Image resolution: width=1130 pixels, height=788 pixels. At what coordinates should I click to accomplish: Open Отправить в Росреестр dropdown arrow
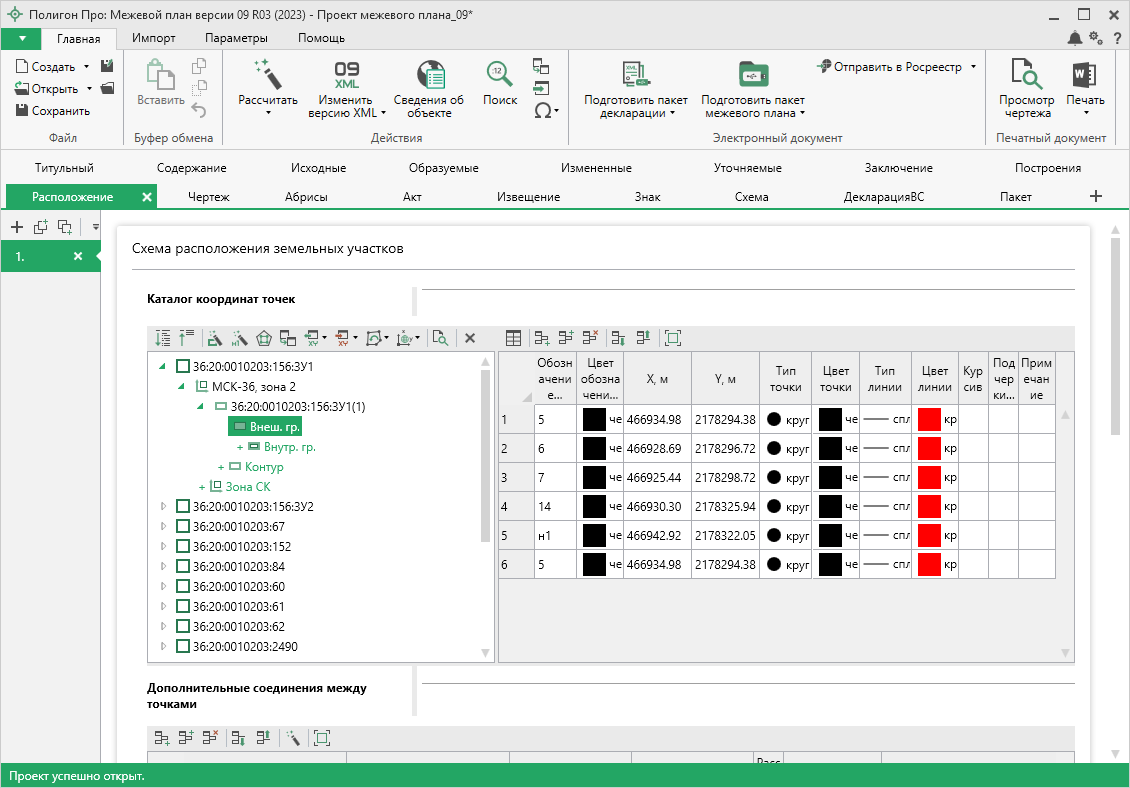pos(973,67)
